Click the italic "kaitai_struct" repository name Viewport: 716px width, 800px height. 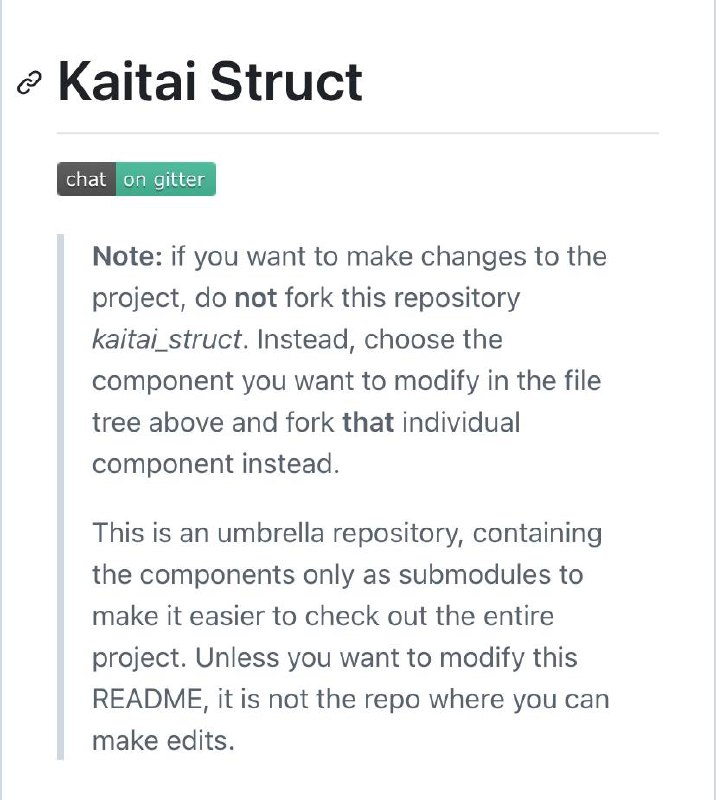click(x=167, y=339)
